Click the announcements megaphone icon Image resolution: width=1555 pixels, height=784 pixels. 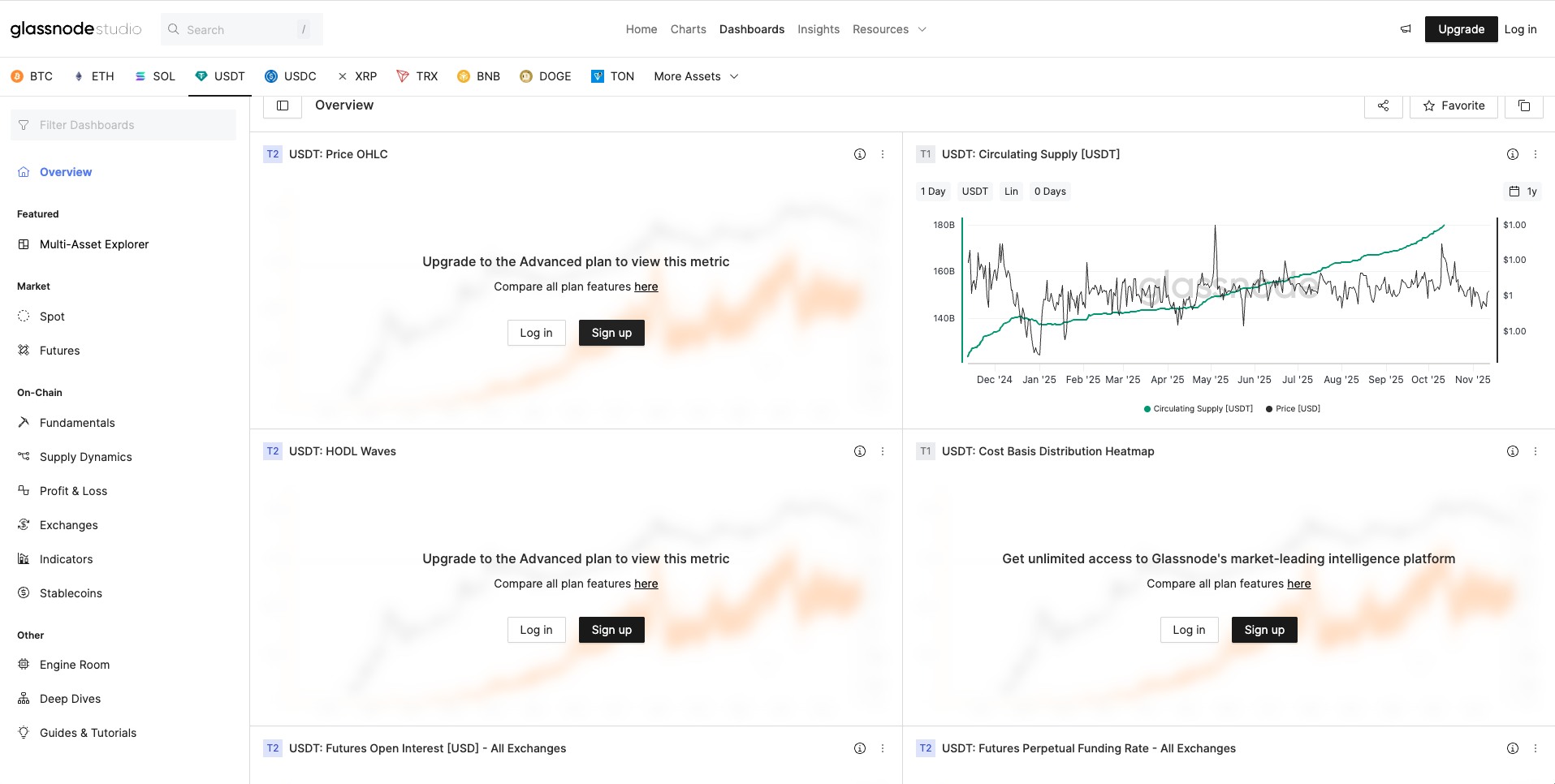[x=1406, y=29]
